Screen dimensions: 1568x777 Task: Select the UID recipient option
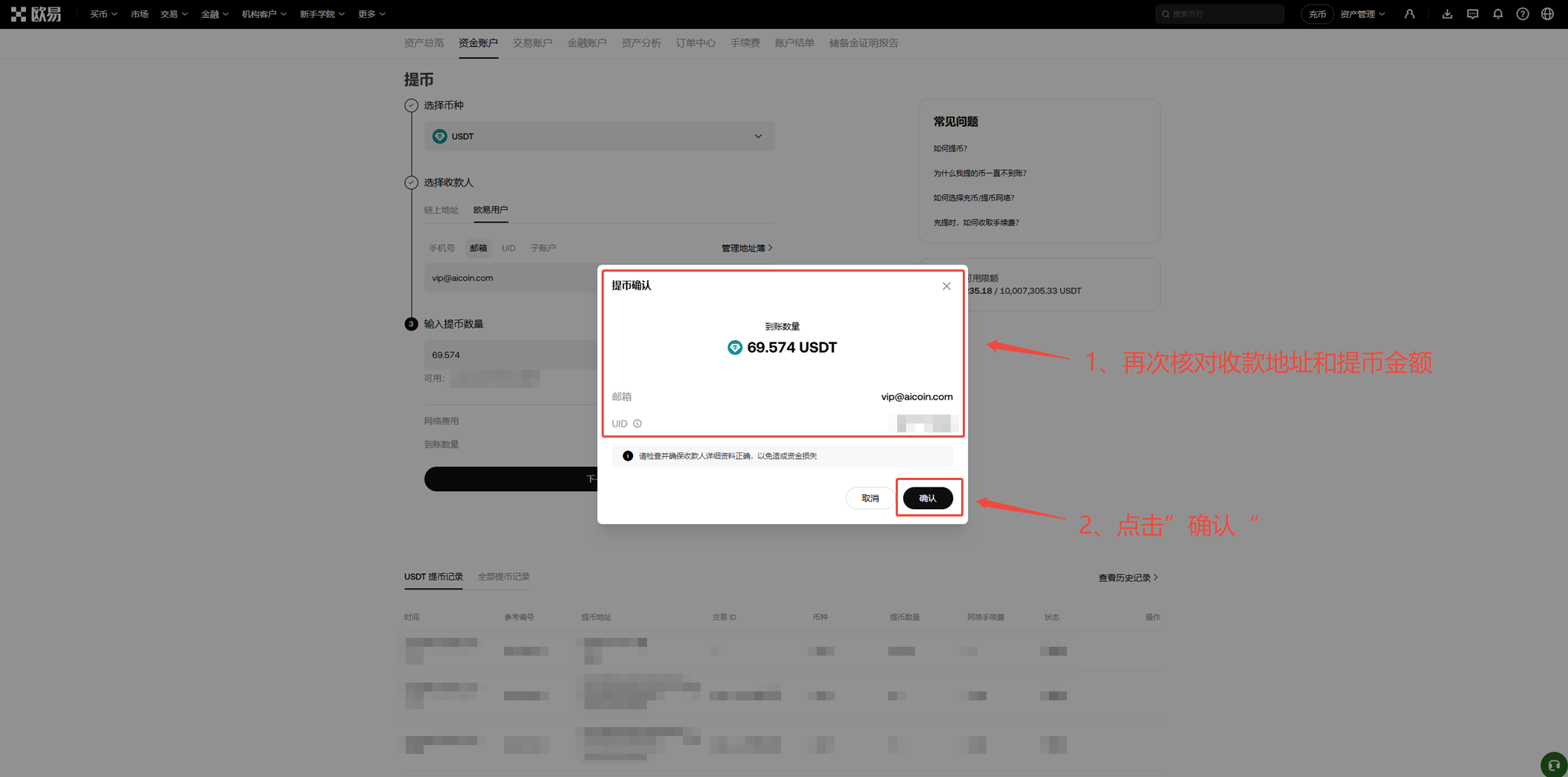coord(509,248)
